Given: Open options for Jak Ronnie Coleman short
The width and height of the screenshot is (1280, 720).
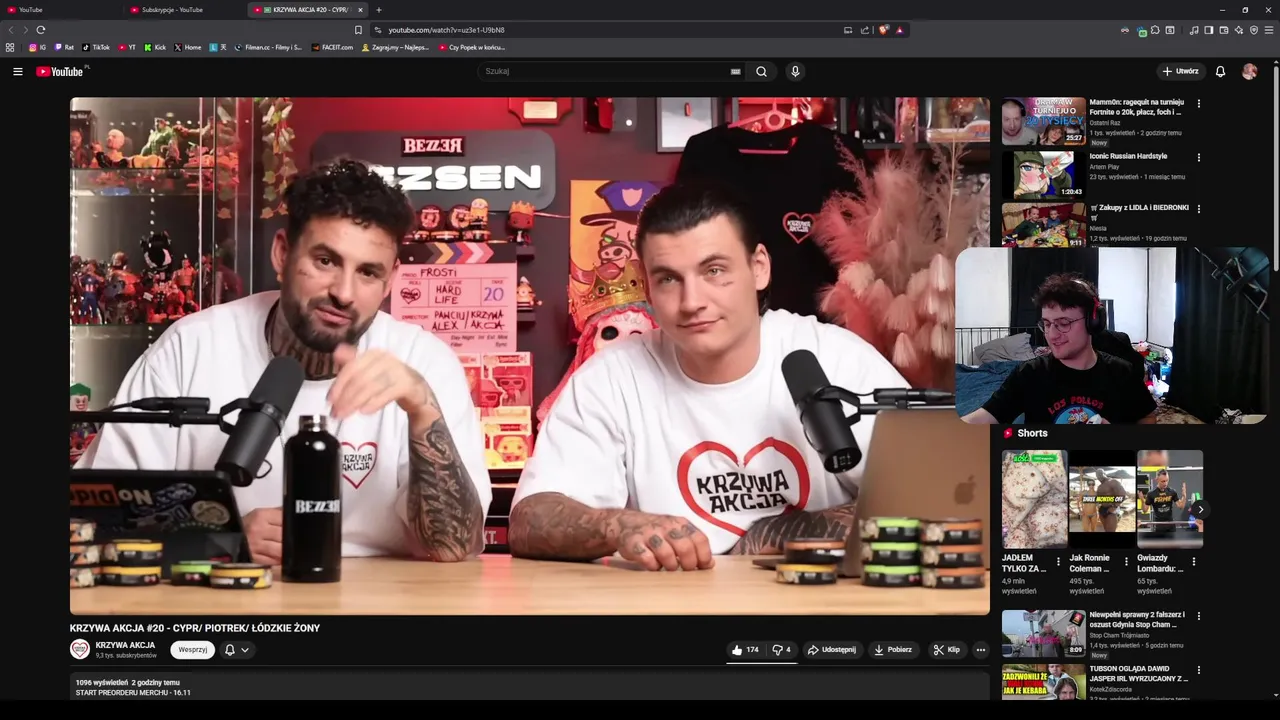Looking at the screenshot, I should click(1126, 562).
